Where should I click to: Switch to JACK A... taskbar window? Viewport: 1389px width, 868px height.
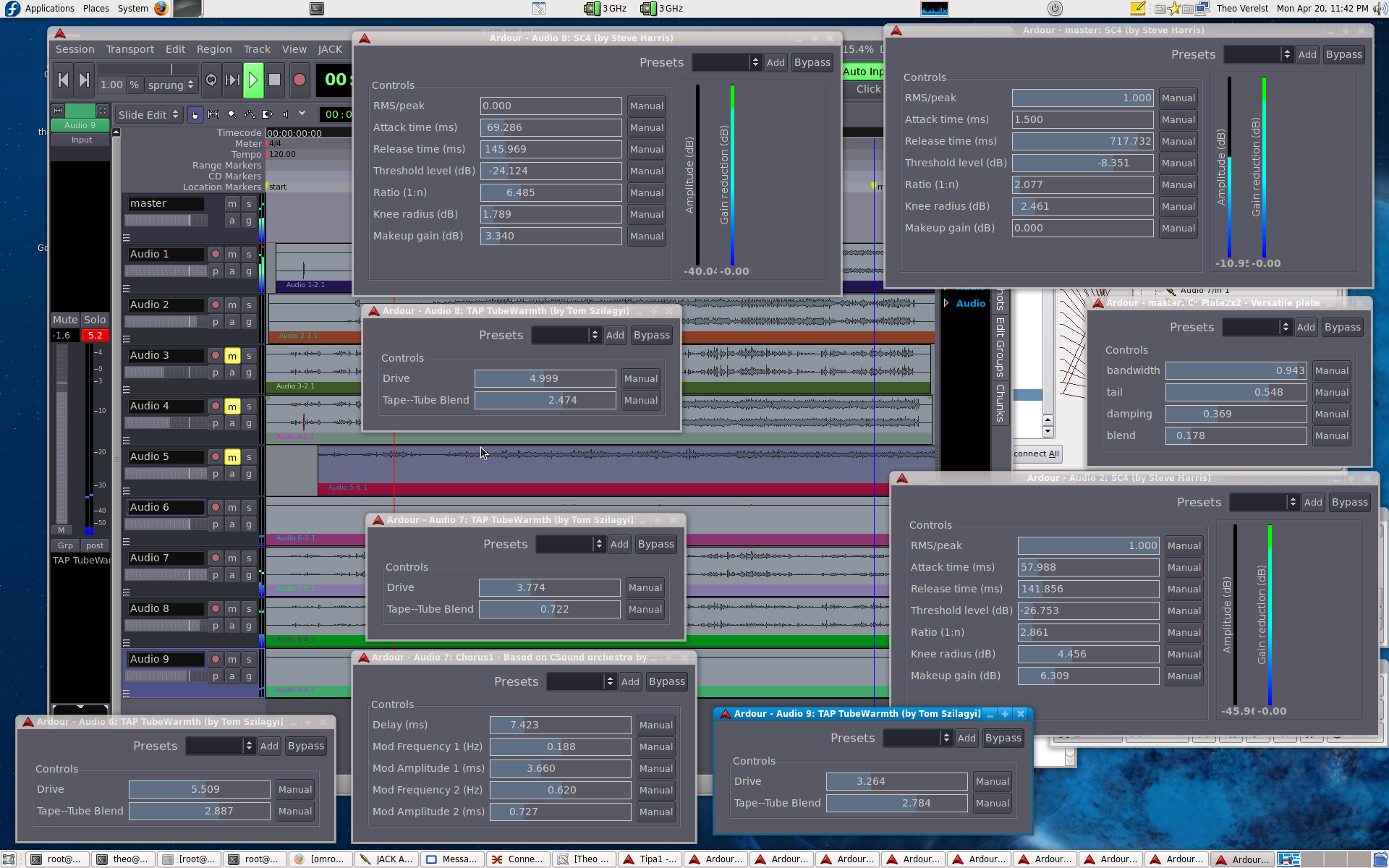(x=387, y=859)
